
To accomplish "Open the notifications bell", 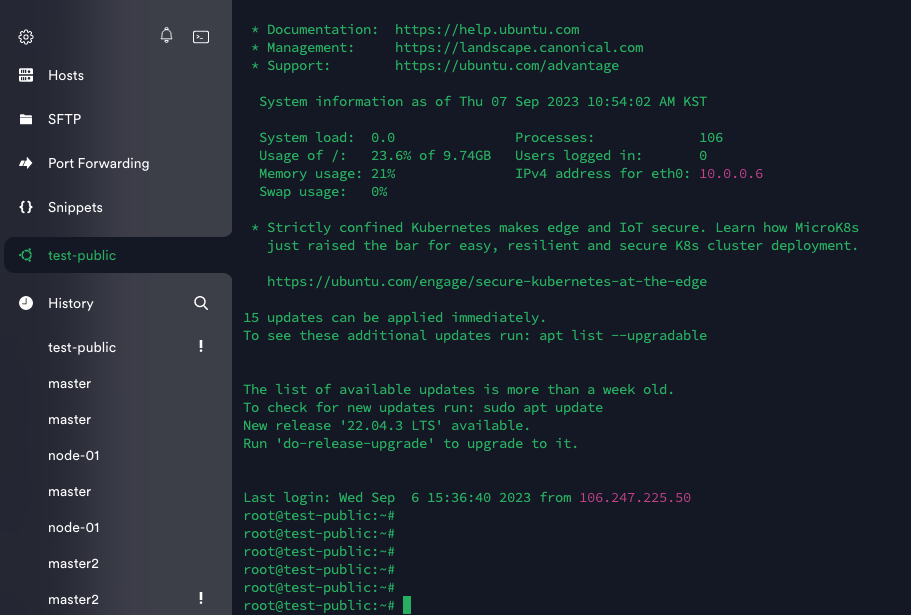I will [166, 35].
